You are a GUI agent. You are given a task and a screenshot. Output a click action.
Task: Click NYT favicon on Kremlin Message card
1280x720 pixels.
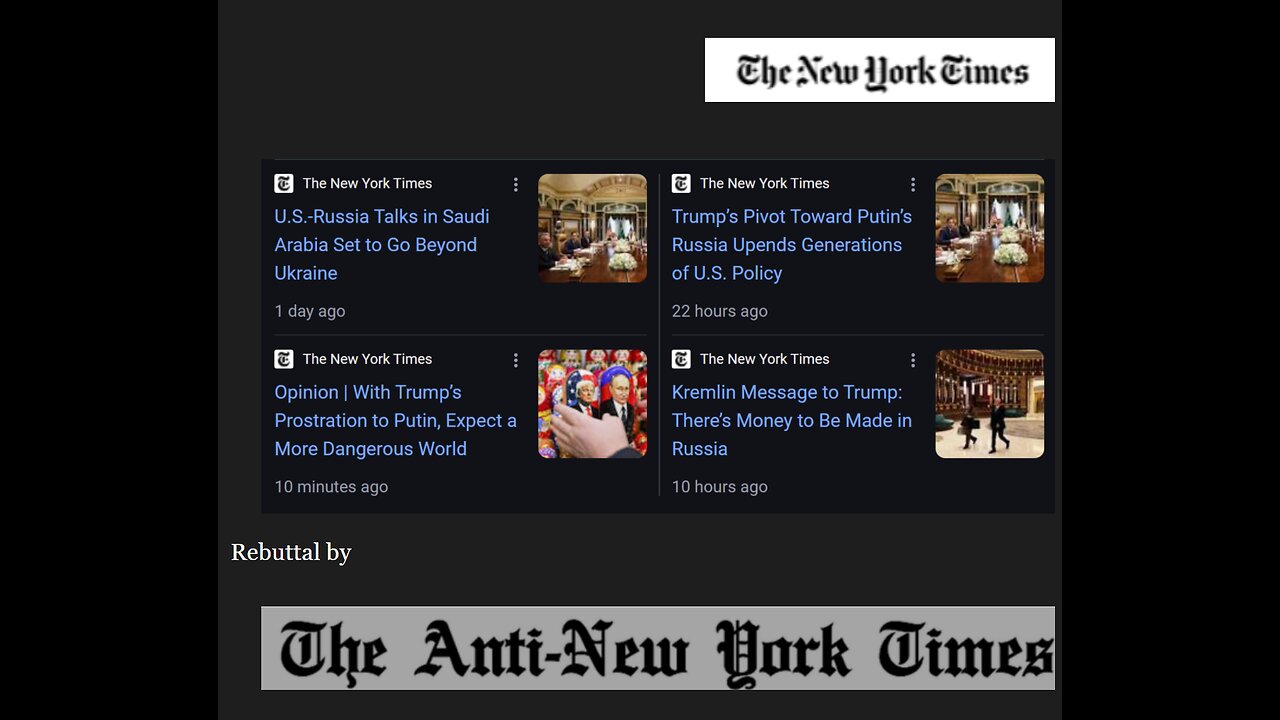681,359
